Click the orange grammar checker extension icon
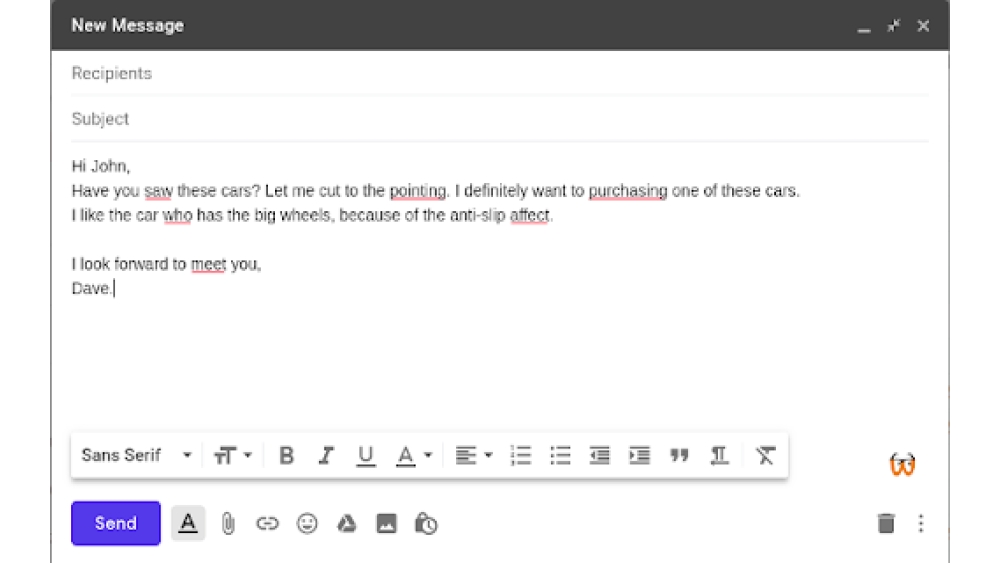The image size is (1000, 563). [x=902, y=465]
